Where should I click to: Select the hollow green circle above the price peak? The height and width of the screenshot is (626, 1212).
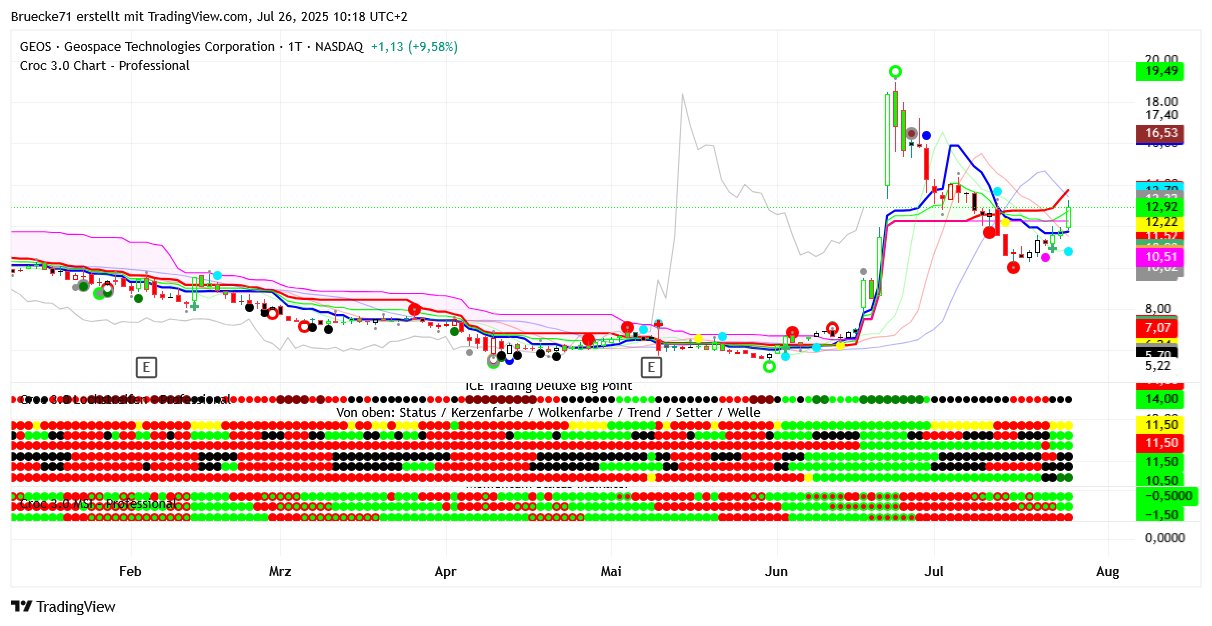pos(895,71)
